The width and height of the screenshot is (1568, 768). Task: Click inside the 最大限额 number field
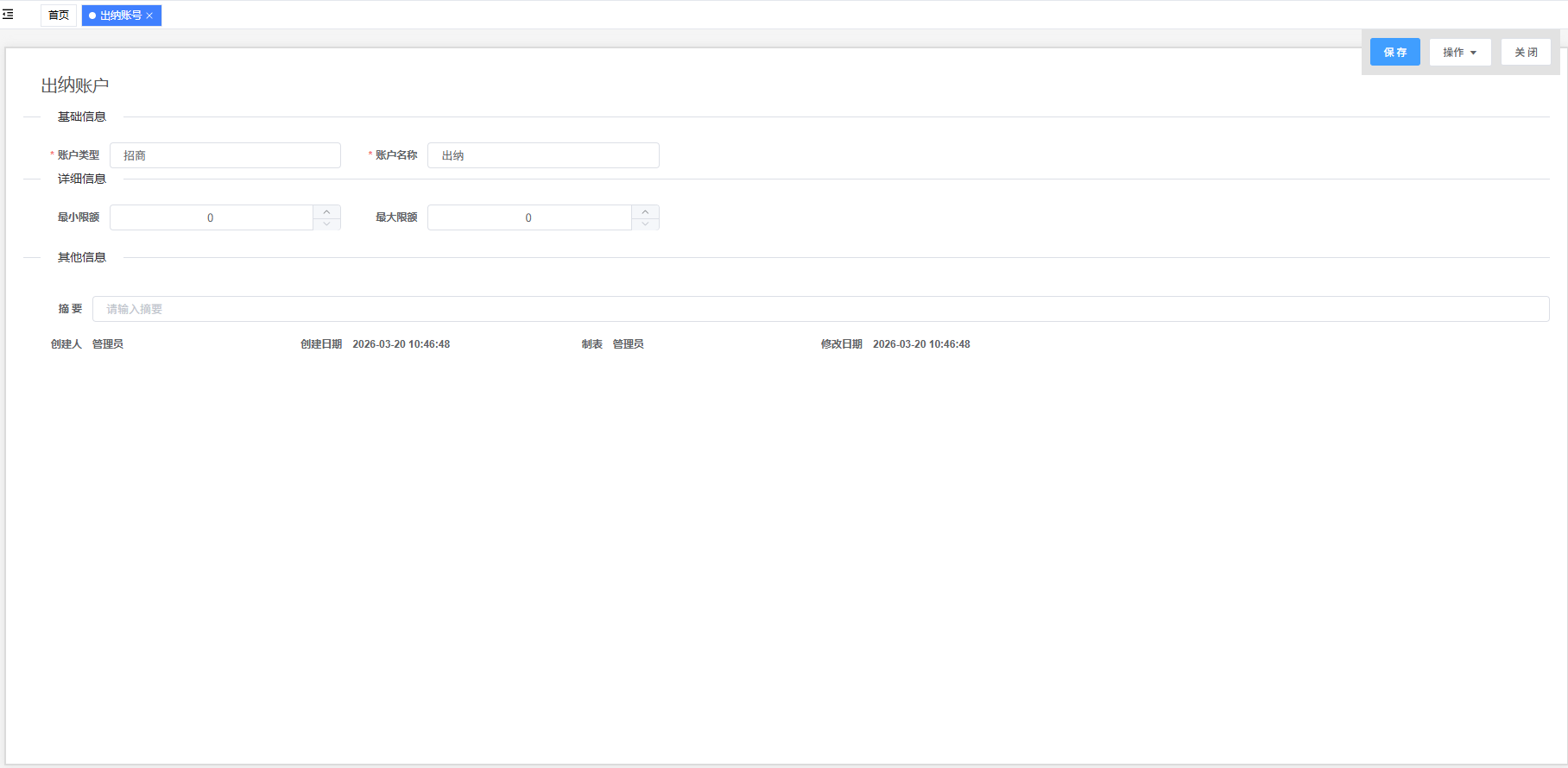point(528,217)
